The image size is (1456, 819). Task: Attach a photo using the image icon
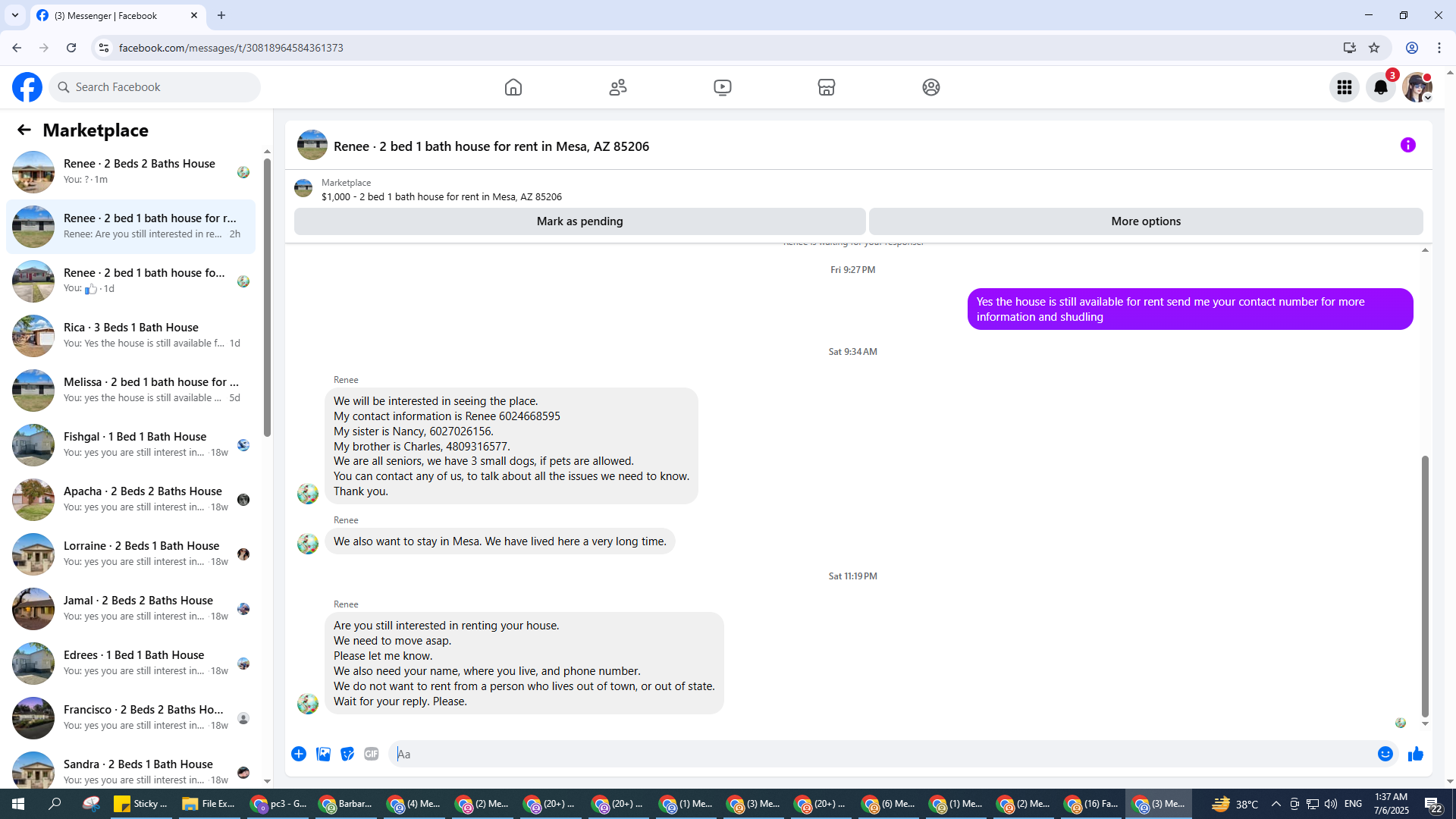click(x=323, y=754)
